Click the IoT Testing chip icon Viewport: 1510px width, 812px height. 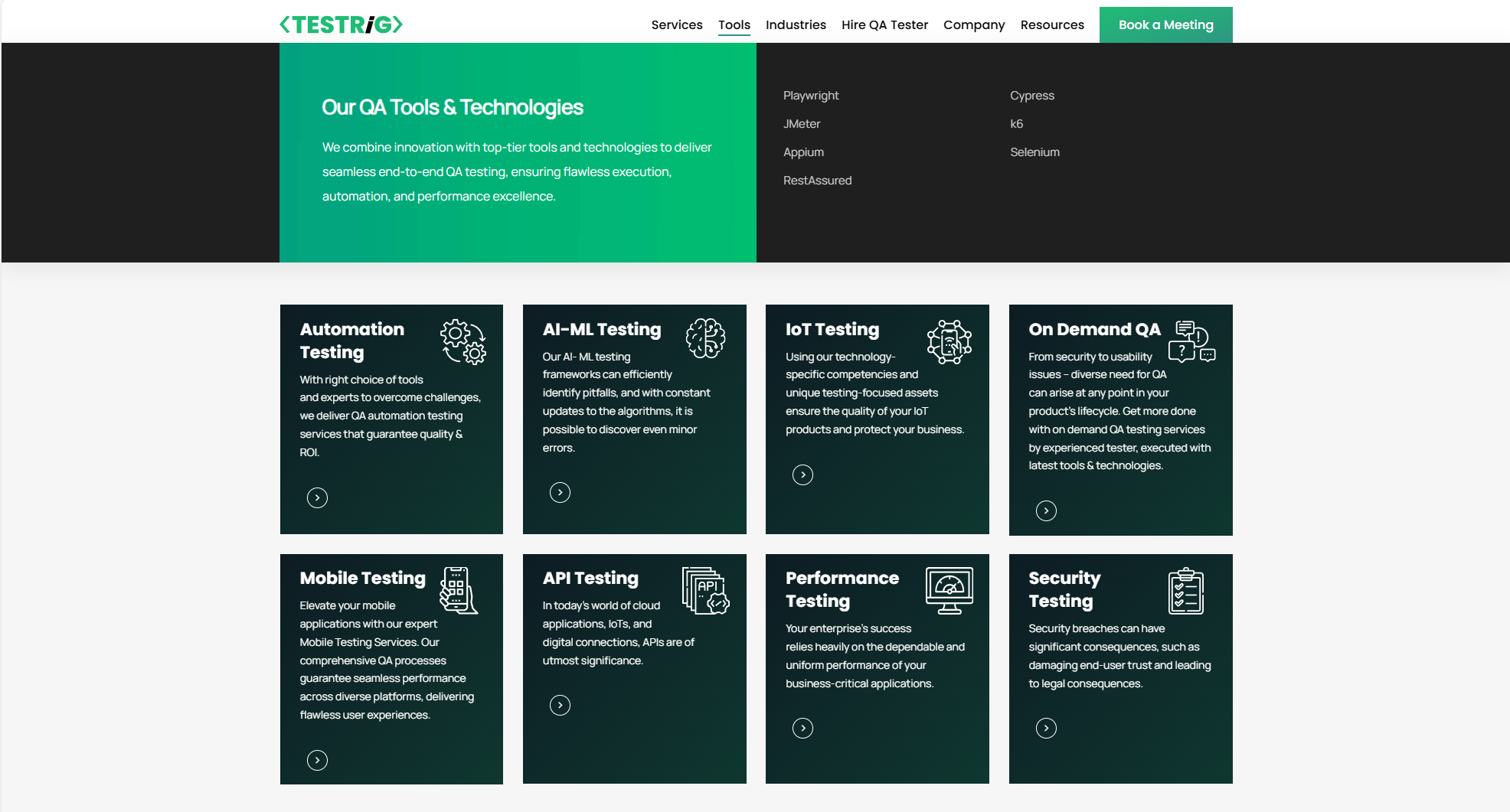[949, 341]
